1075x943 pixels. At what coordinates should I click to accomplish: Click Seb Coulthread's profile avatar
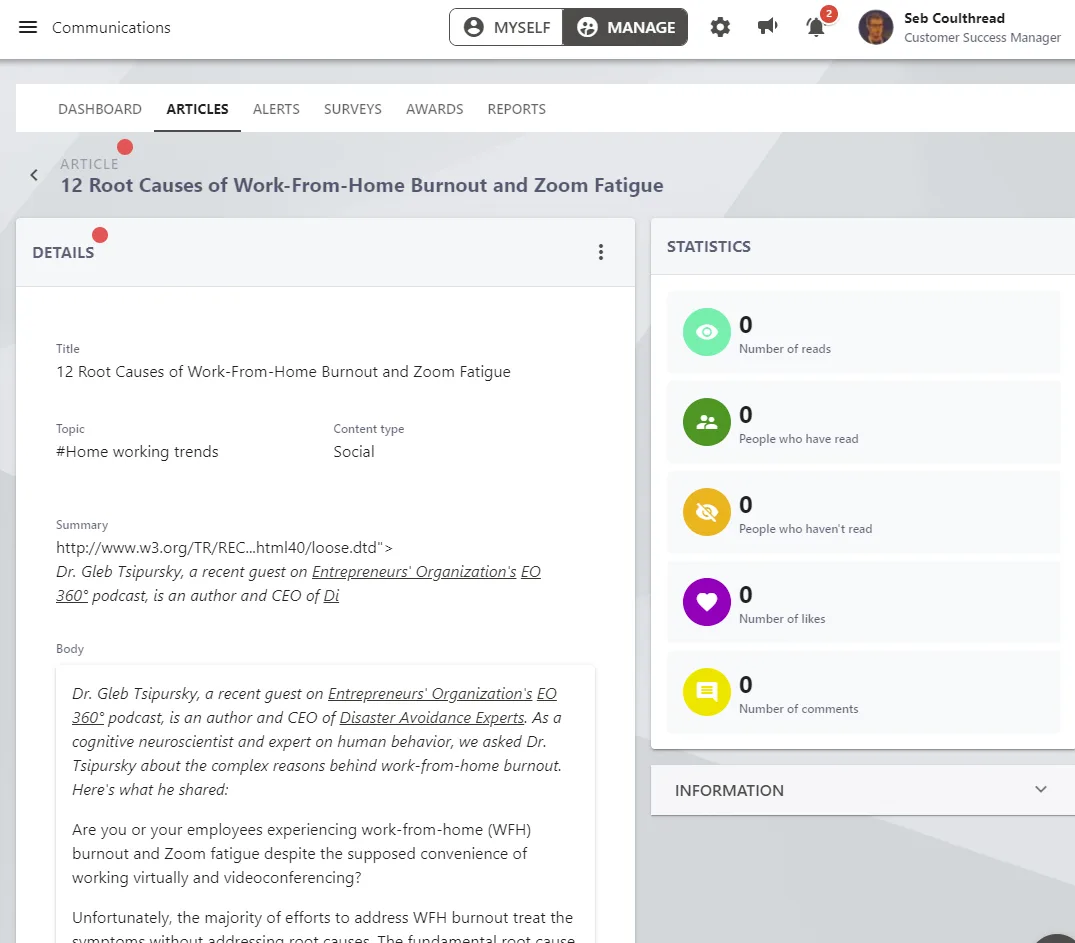coord(875,27)
